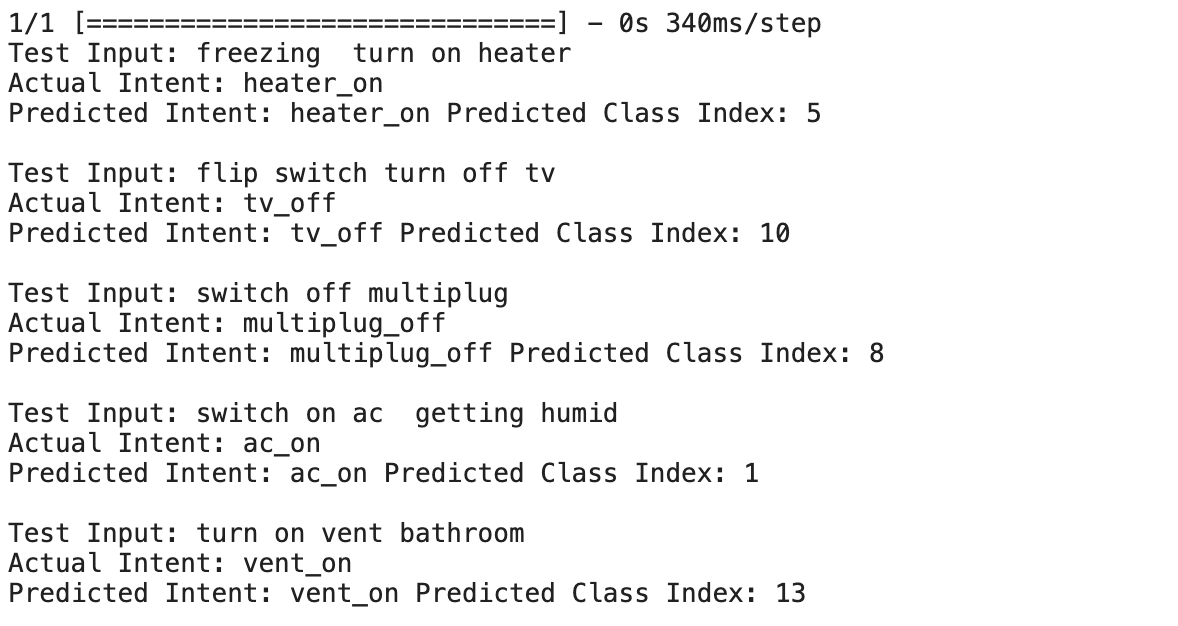Click the text 'flip switch turn off tv'
Viewport: 1178px width, 626px height.
click(375, 173)
